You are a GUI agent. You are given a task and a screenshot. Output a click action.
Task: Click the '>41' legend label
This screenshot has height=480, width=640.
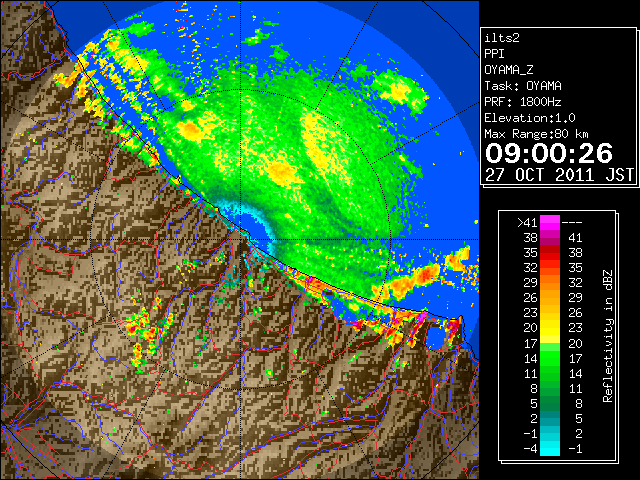pos(527,223)
